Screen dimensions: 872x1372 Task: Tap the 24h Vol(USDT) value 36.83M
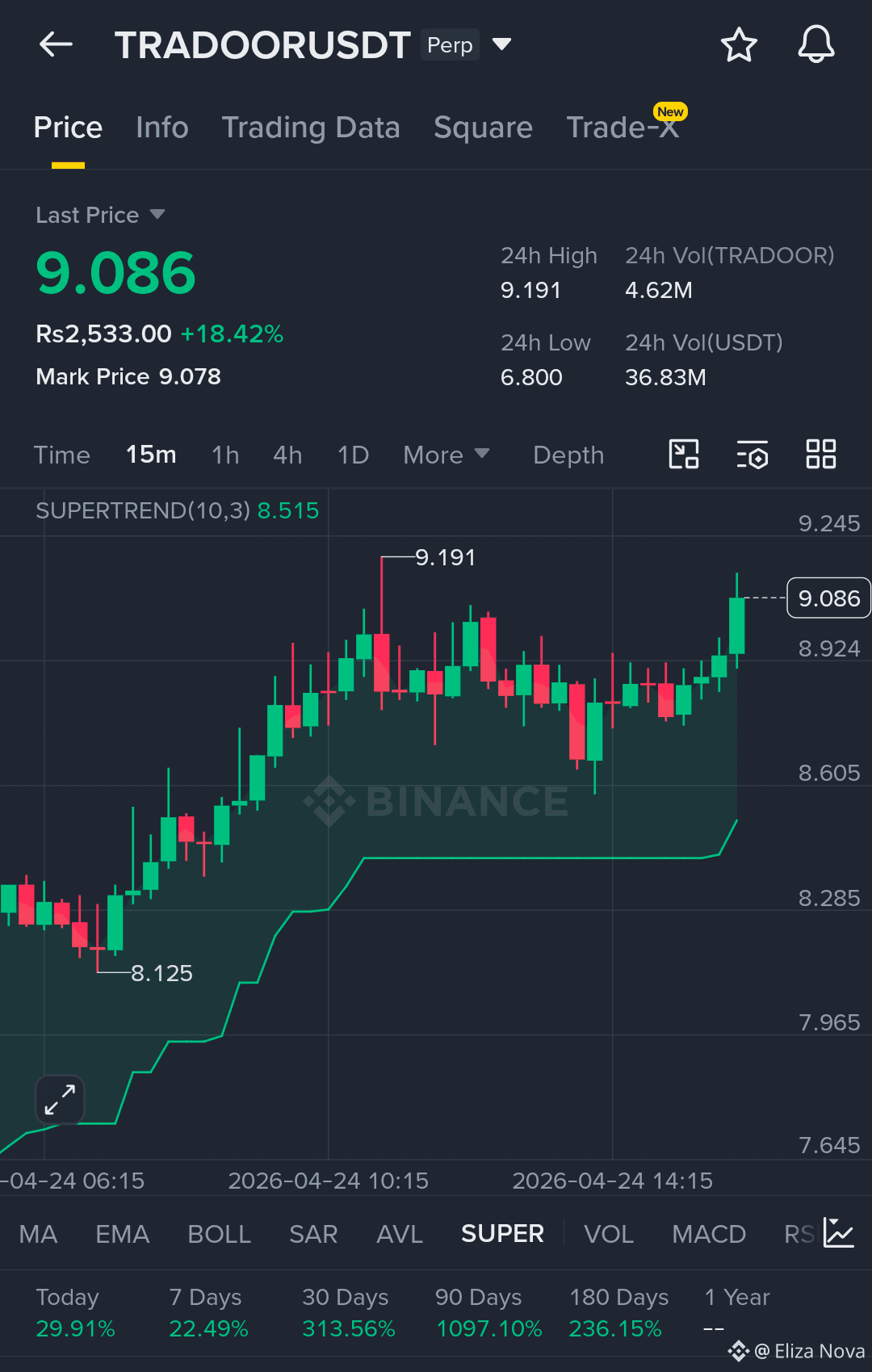[665, 377]
